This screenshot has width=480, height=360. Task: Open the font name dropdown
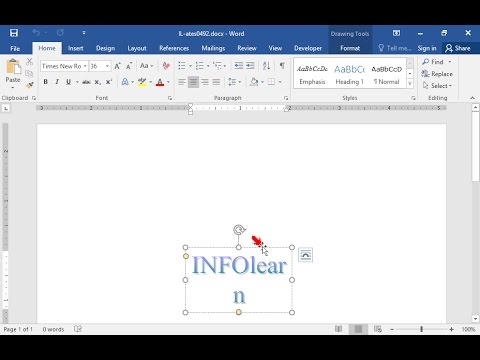click(85, 66)
